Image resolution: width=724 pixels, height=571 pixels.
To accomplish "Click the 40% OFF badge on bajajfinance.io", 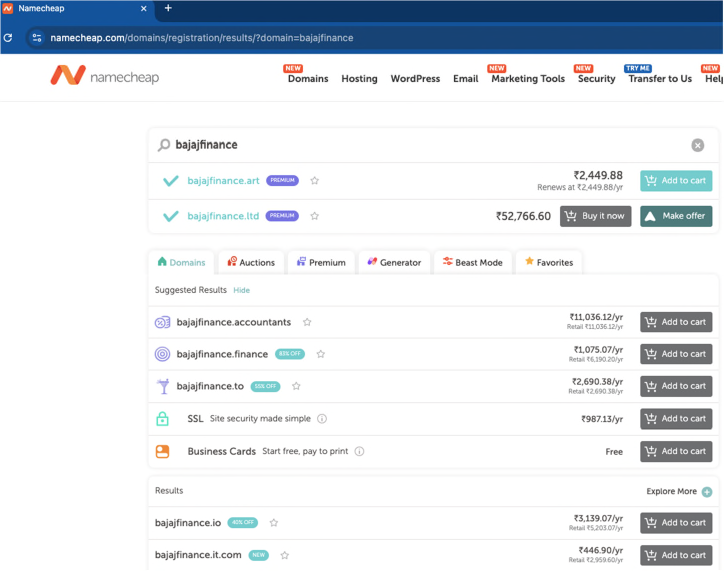I will pyautogui.click(x=242, y=523).
